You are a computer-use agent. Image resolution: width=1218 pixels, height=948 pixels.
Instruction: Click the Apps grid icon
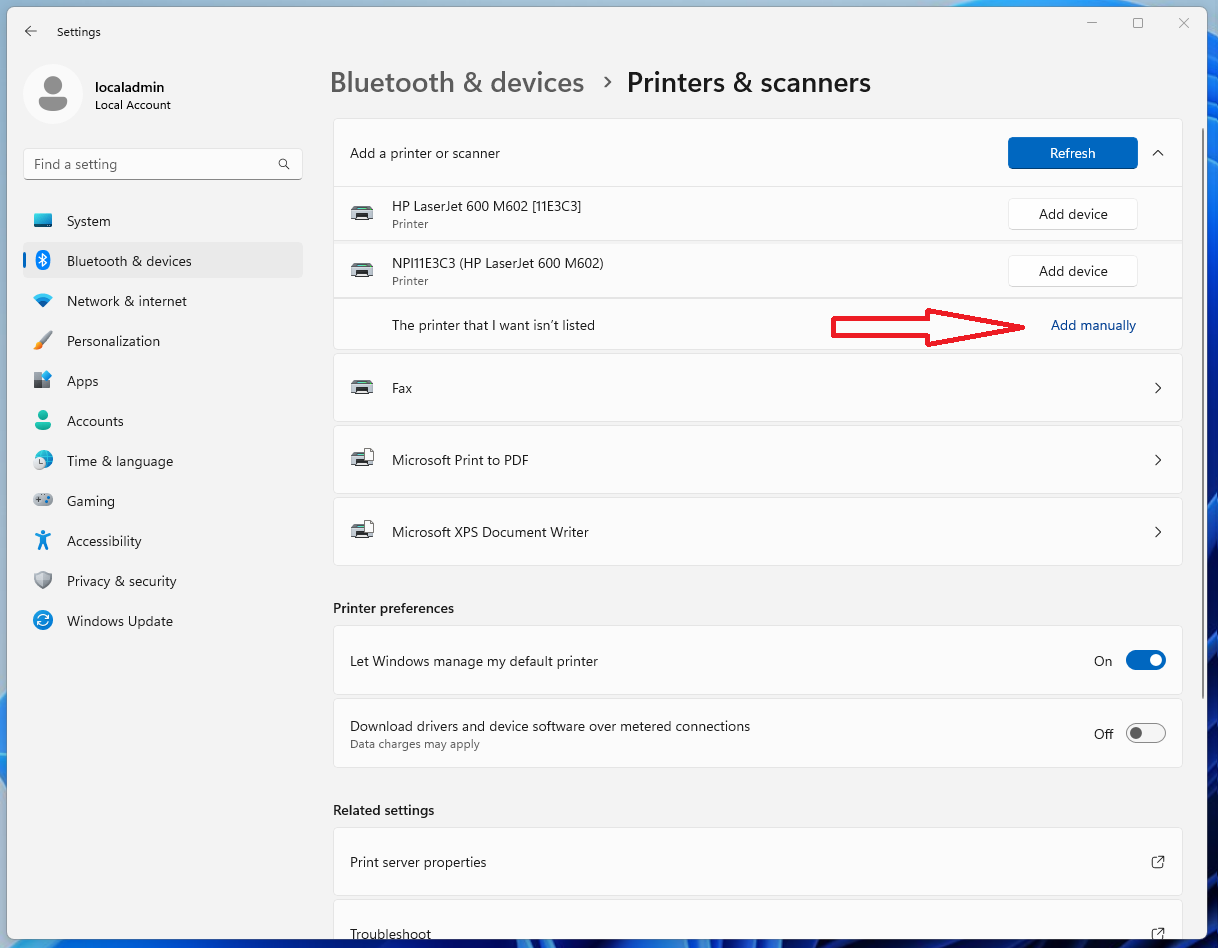pos(43,381)
